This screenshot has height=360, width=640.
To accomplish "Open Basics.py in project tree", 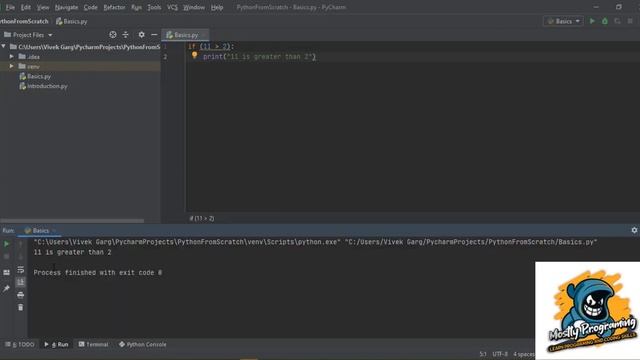I will pyautogui.click(x=39, y=76).
